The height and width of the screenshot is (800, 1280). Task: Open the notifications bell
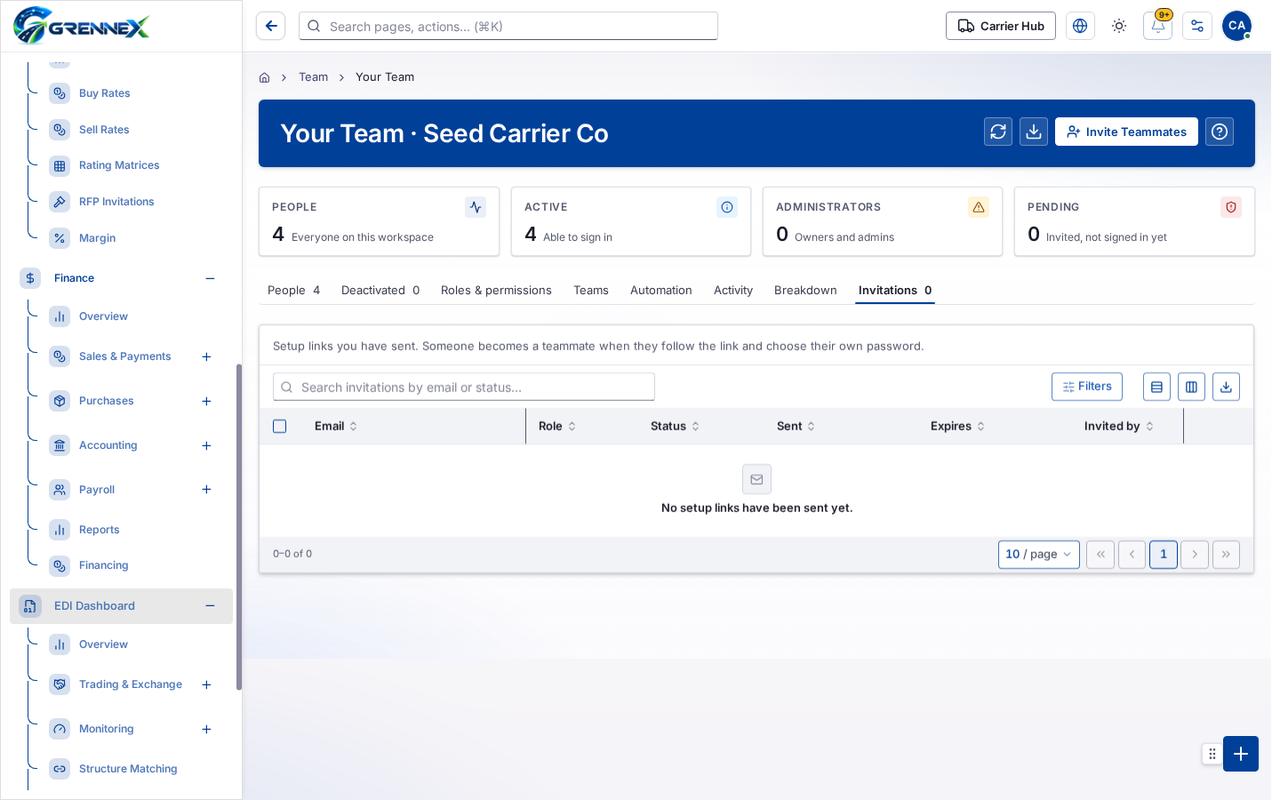1158,26
